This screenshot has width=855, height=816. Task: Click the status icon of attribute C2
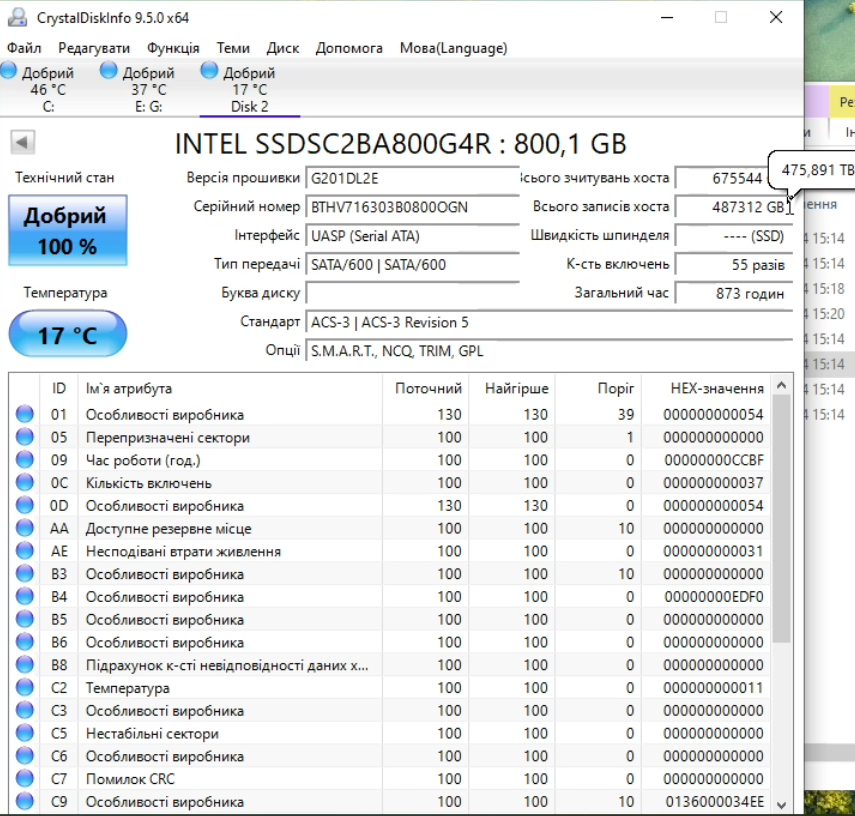(25, 688)
